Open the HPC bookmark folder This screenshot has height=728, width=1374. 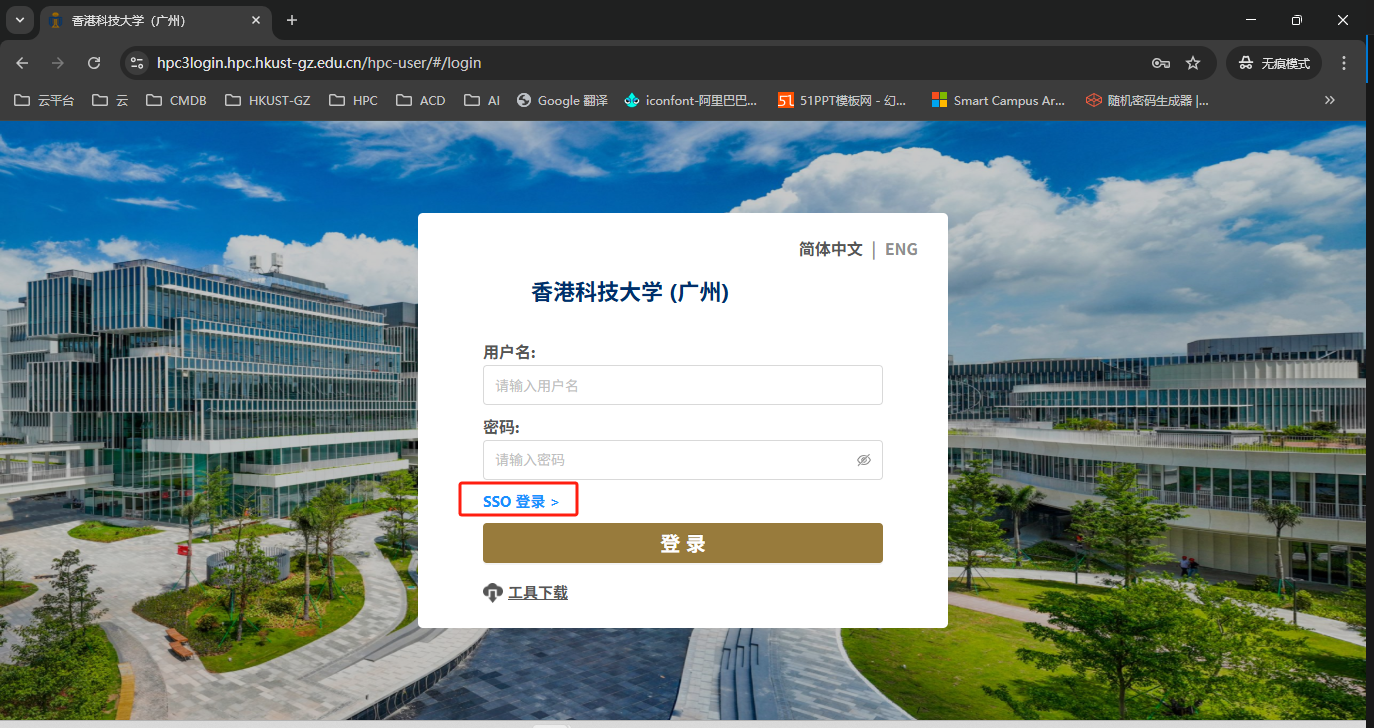click(x=353, y=100)
